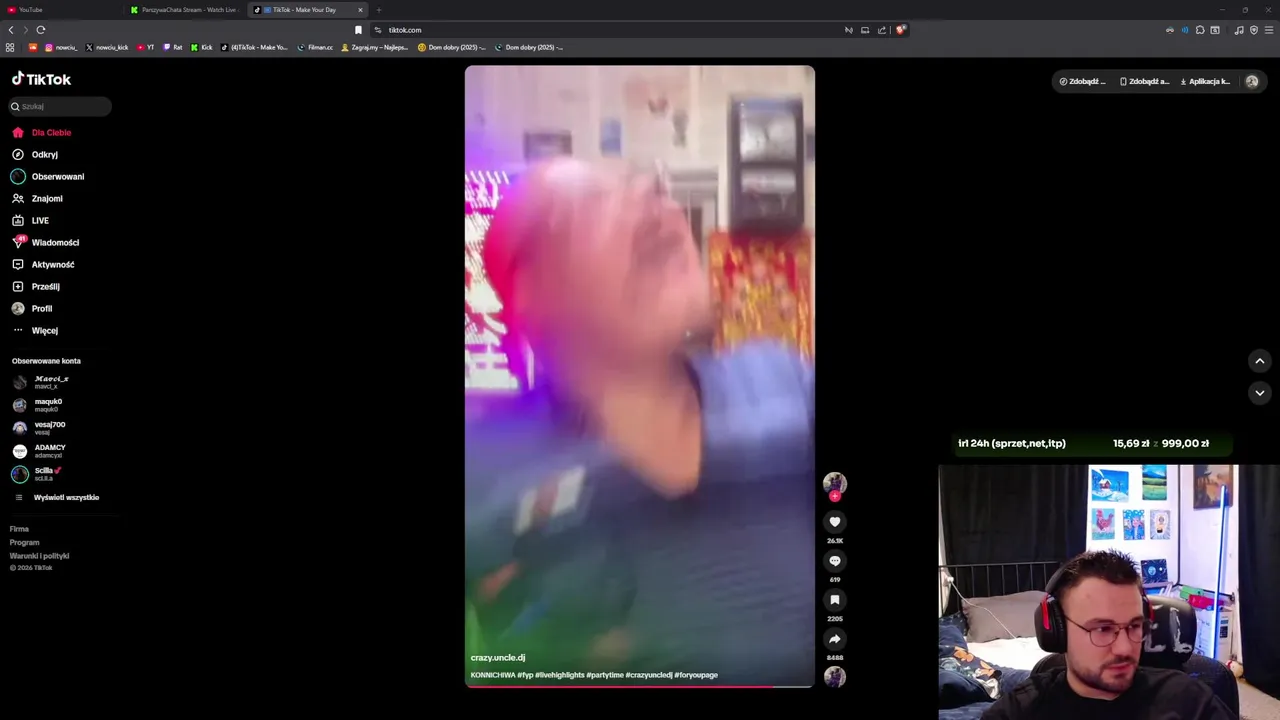
Task: Open the VPN shield toolbar icon
Action: click(1254, 30)
